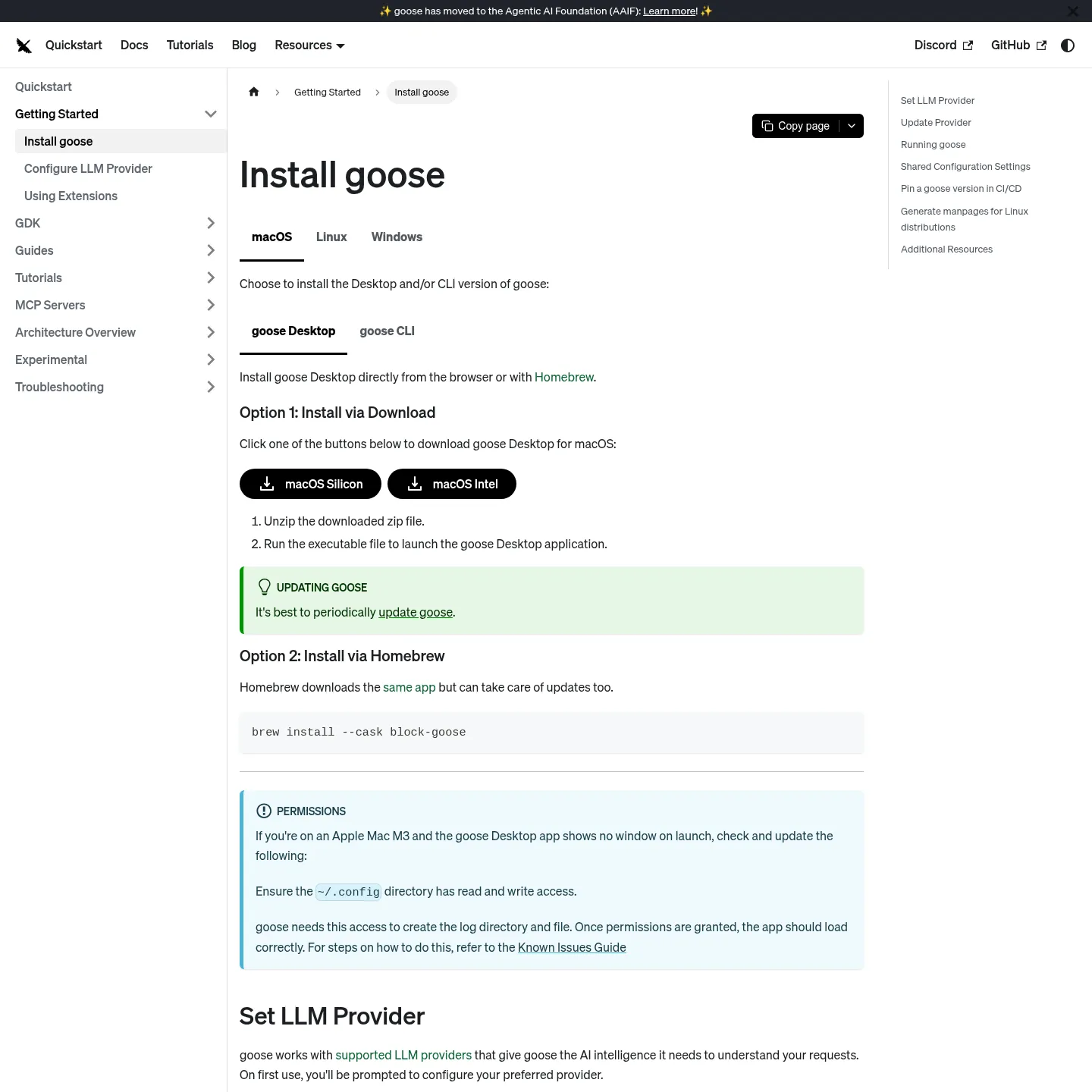
Task: Expand the Experimental sidebar category
Action: point(211,359)
